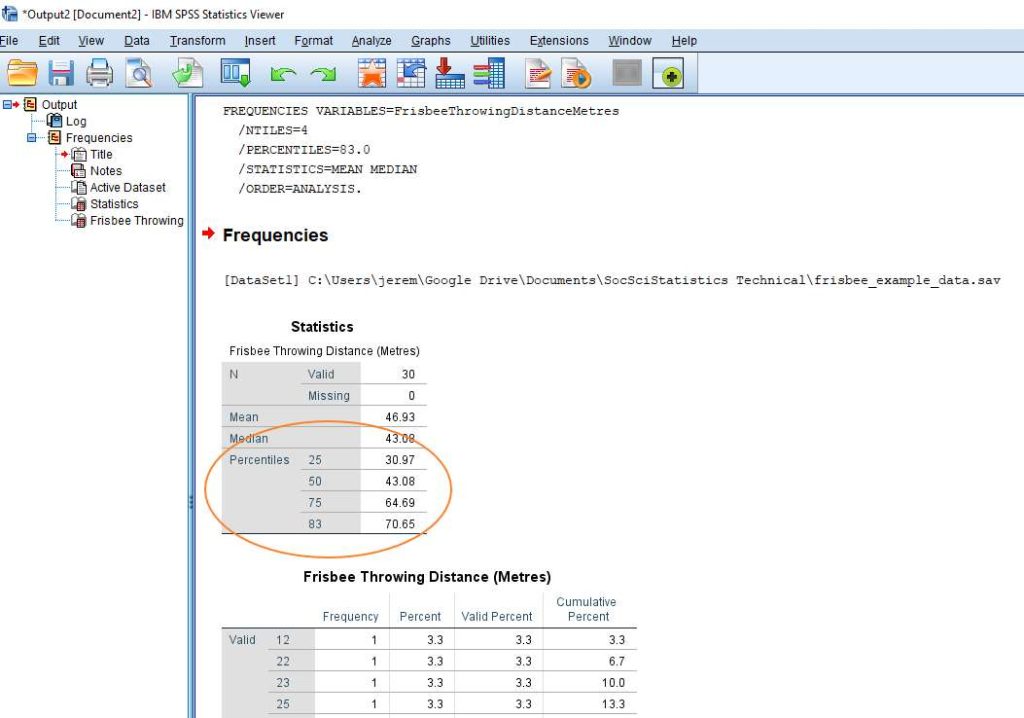This screenshot has height=718, width=1024.
Task: Collapse the Frequencies branch in the outline
Action: click(x=31, y=137)
